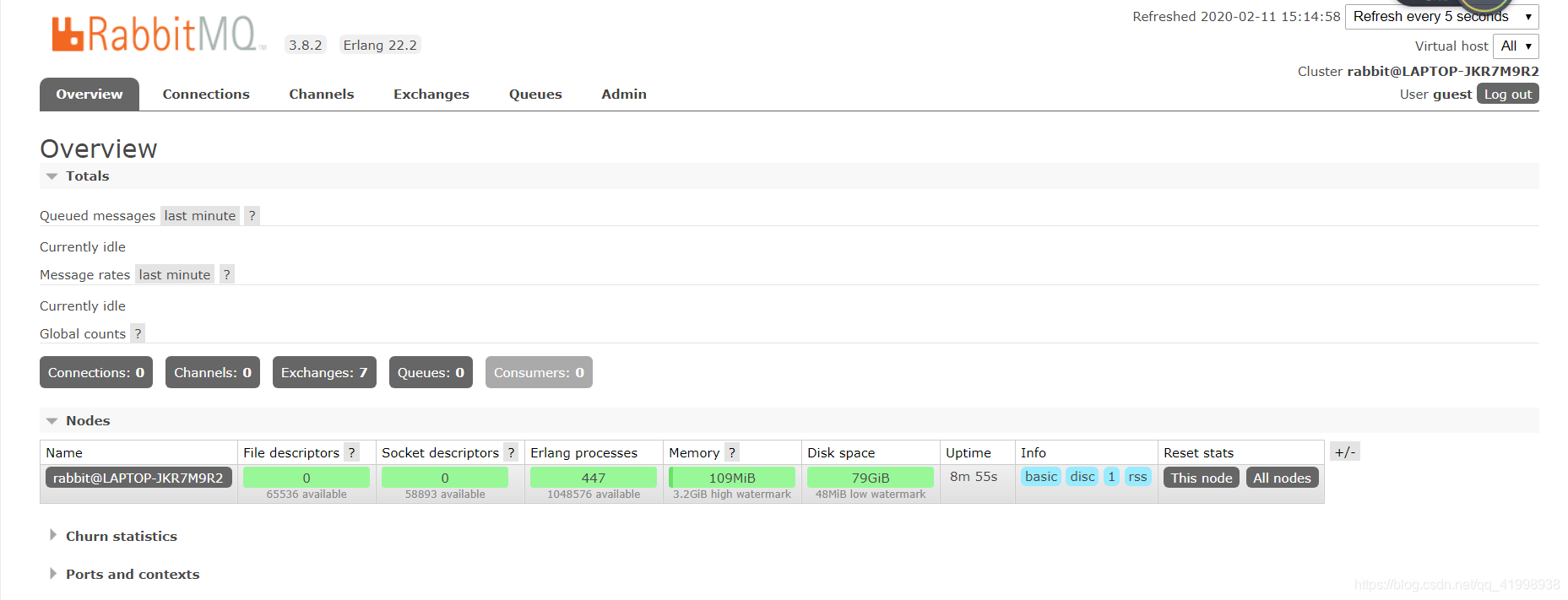Open help for Message rates
The width and height of the screenshot is (1568, 600).
226,274
